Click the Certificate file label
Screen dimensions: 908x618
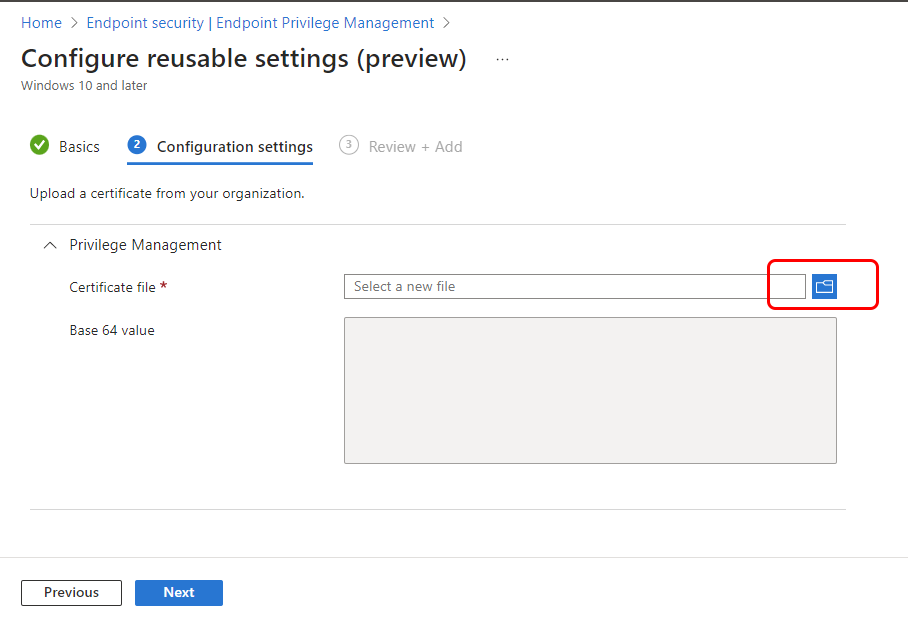(x=112, y=287)
